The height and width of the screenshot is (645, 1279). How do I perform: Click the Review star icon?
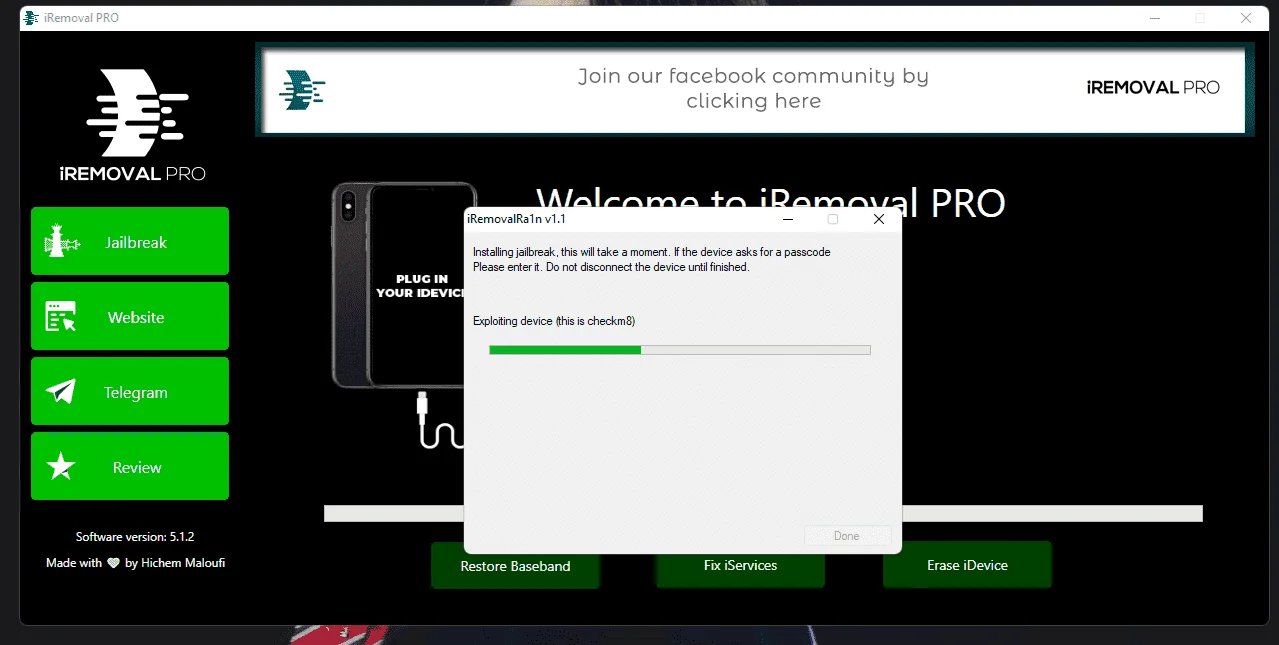(x=61, y=466)
